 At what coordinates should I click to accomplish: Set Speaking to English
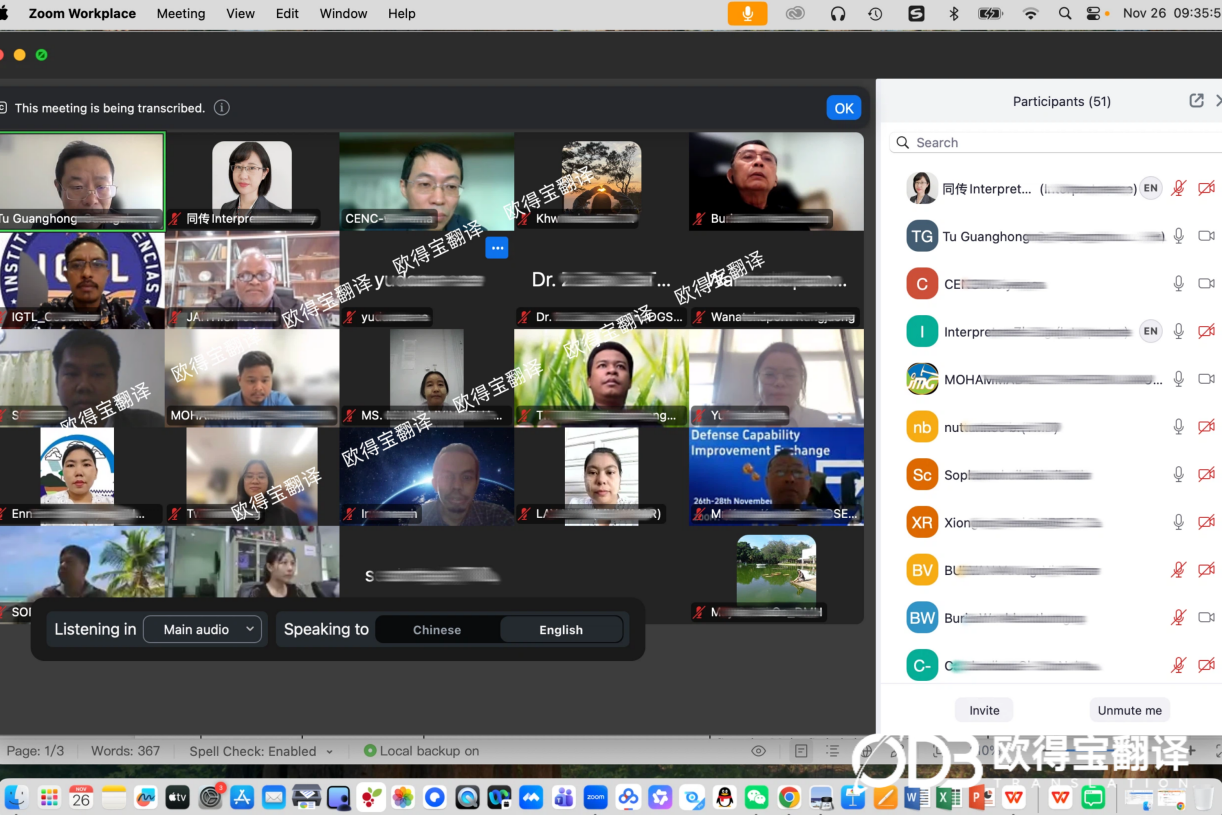[560, 630]
